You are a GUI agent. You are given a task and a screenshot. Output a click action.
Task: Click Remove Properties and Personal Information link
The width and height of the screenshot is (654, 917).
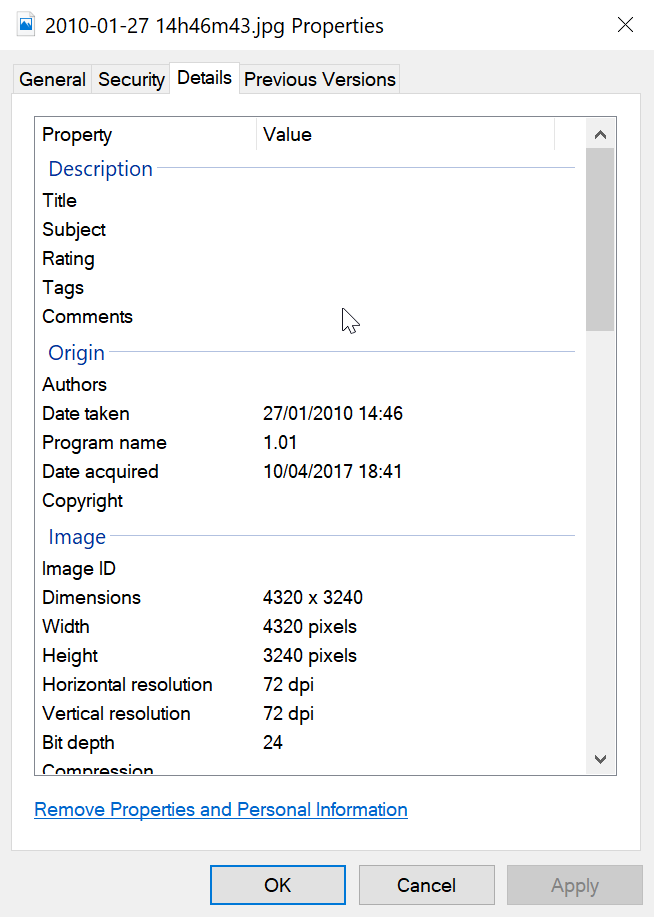click(x=221, y=809)
